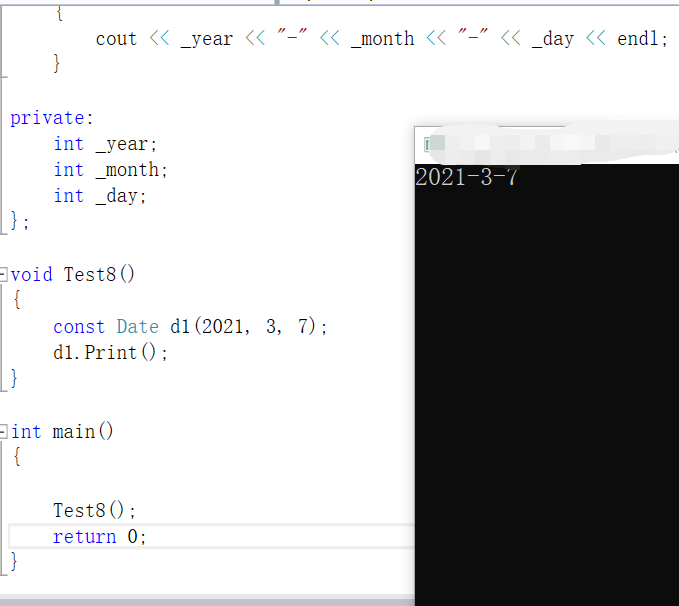
Task: Click '_month' in the cout statement
Action: click(382, 39)
